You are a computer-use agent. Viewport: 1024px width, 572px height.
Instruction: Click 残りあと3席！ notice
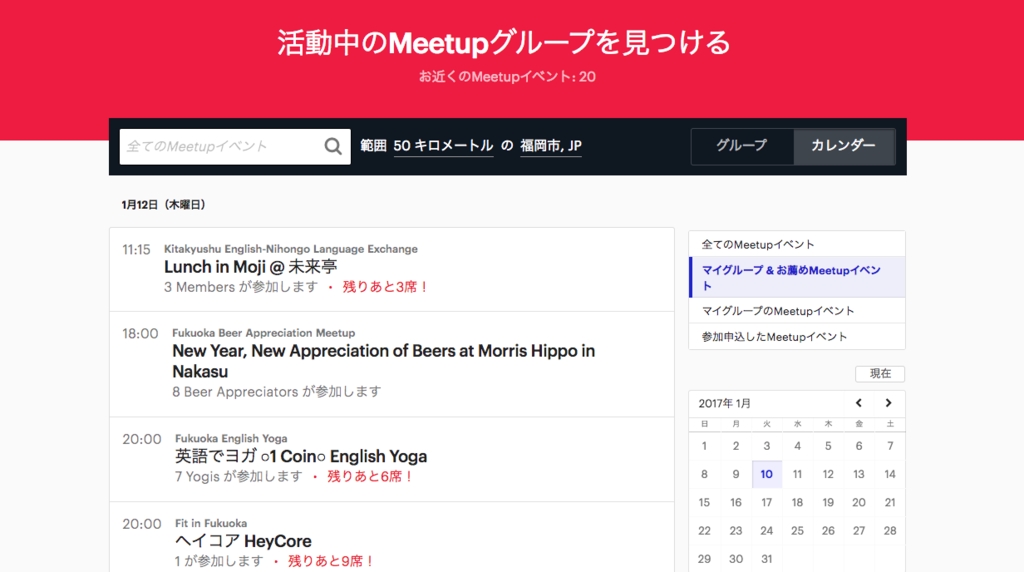pos(386,287)
